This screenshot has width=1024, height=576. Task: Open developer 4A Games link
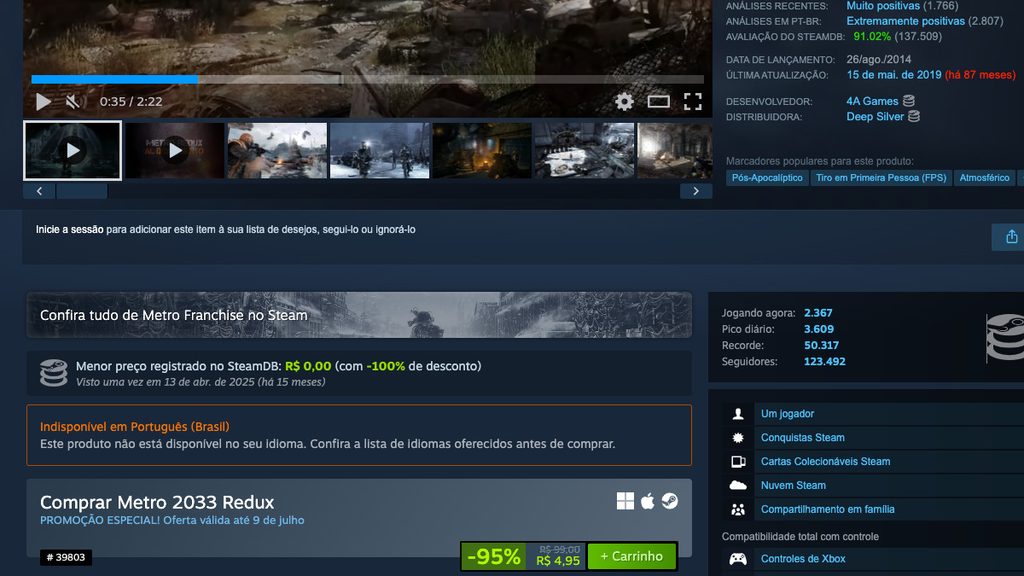point(872,101)
